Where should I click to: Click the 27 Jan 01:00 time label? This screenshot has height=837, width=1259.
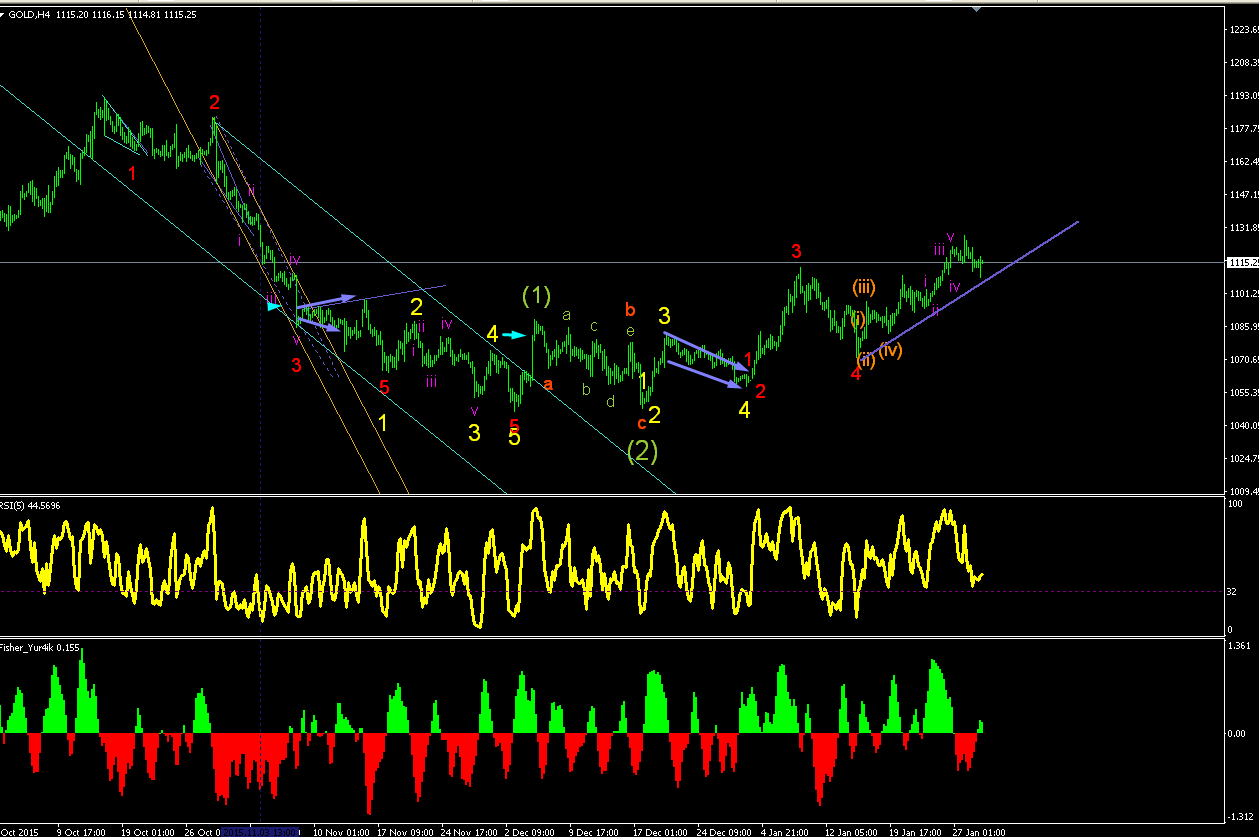(x=979, y=831)
